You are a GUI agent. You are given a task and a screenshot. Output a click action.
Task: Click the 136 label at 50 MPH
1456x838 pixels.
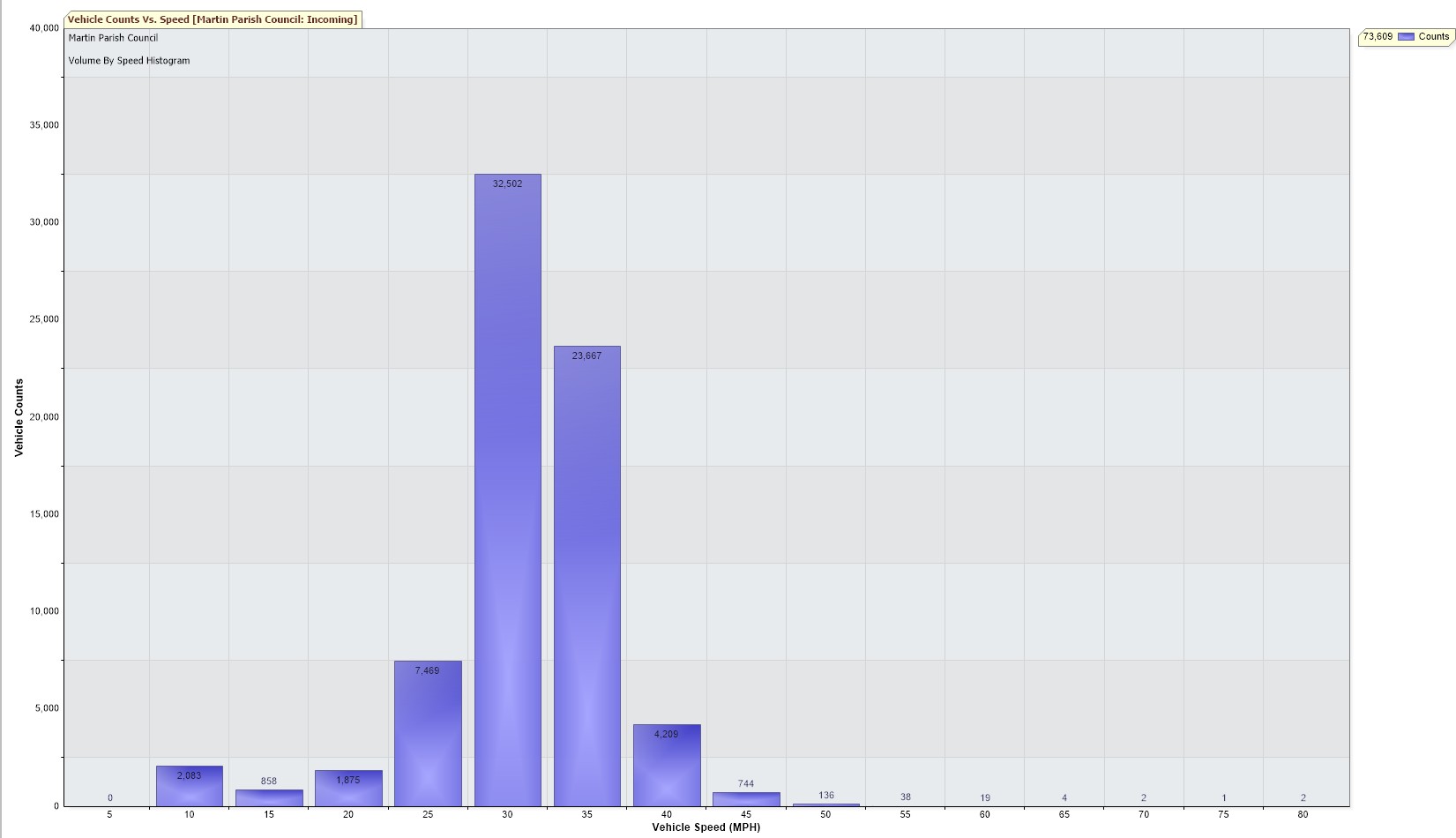(x=825, y=795)
